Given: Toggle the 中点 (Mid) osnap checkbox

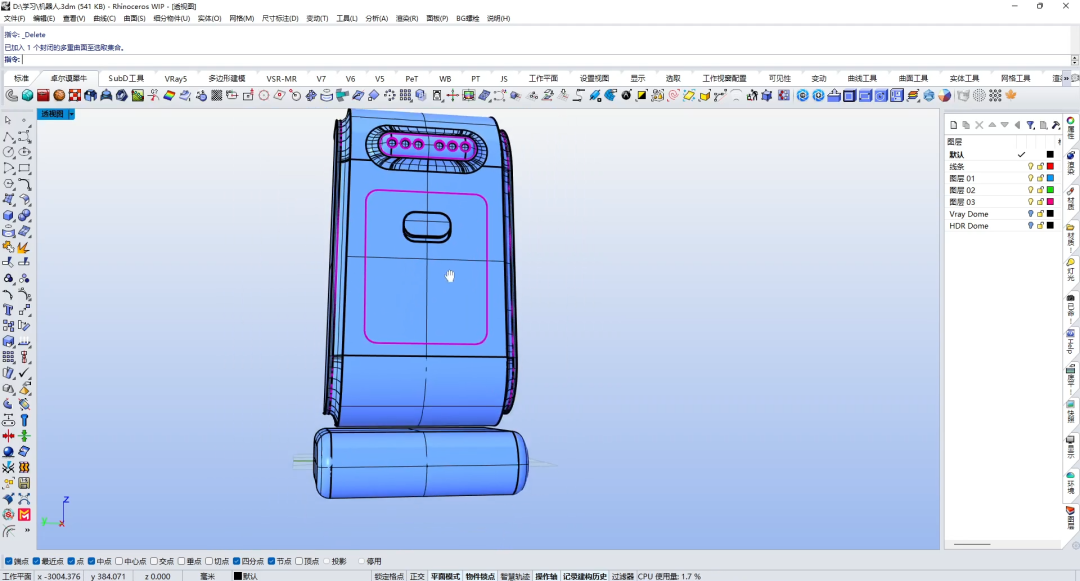Looking at the screenshot, I should click(x=92, y=561).
